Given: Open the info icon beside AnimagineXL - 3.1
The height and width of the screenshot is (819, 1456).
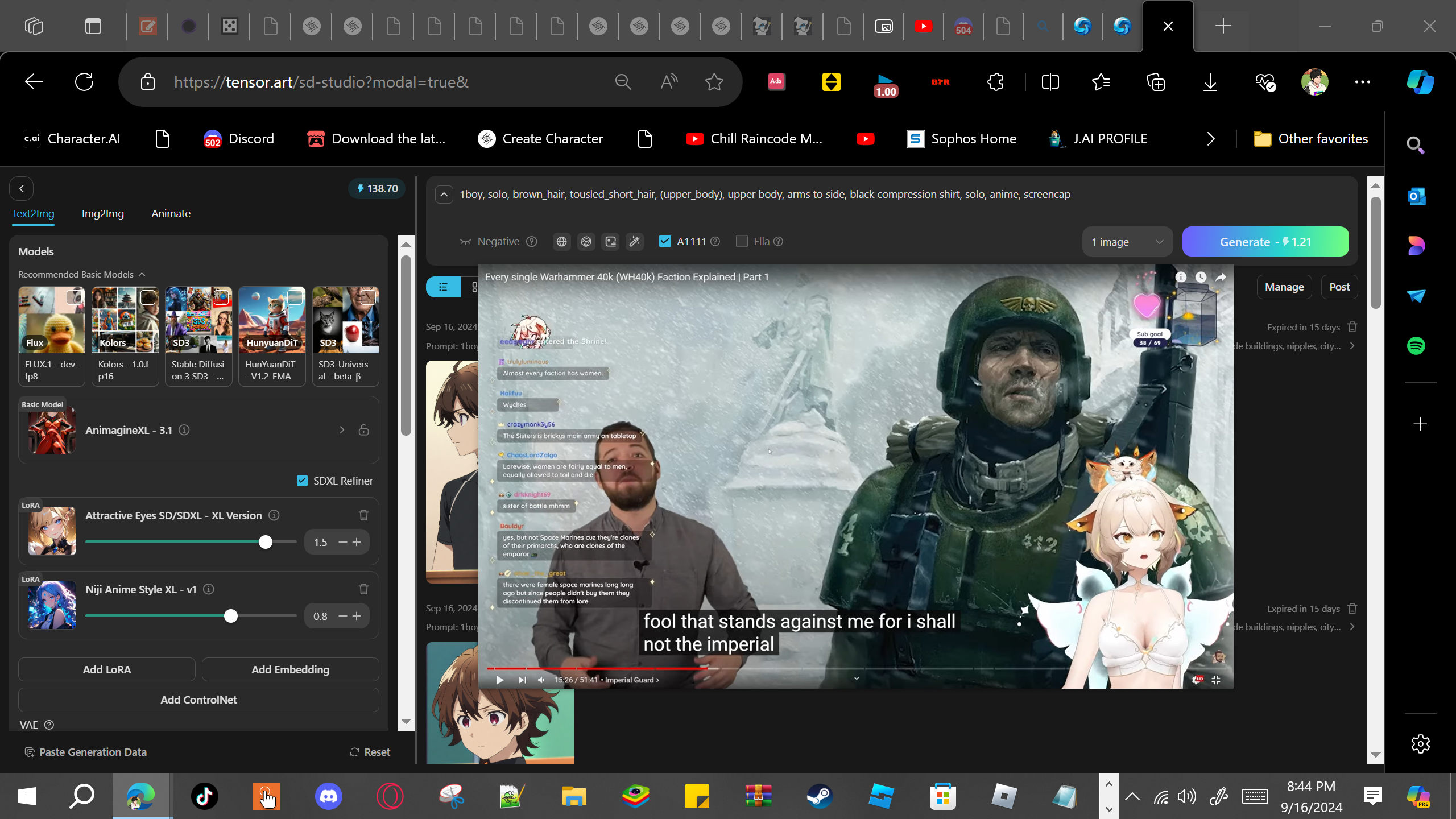Looking at the screenshot, I should pyautogui.click(x=184, y=430).
